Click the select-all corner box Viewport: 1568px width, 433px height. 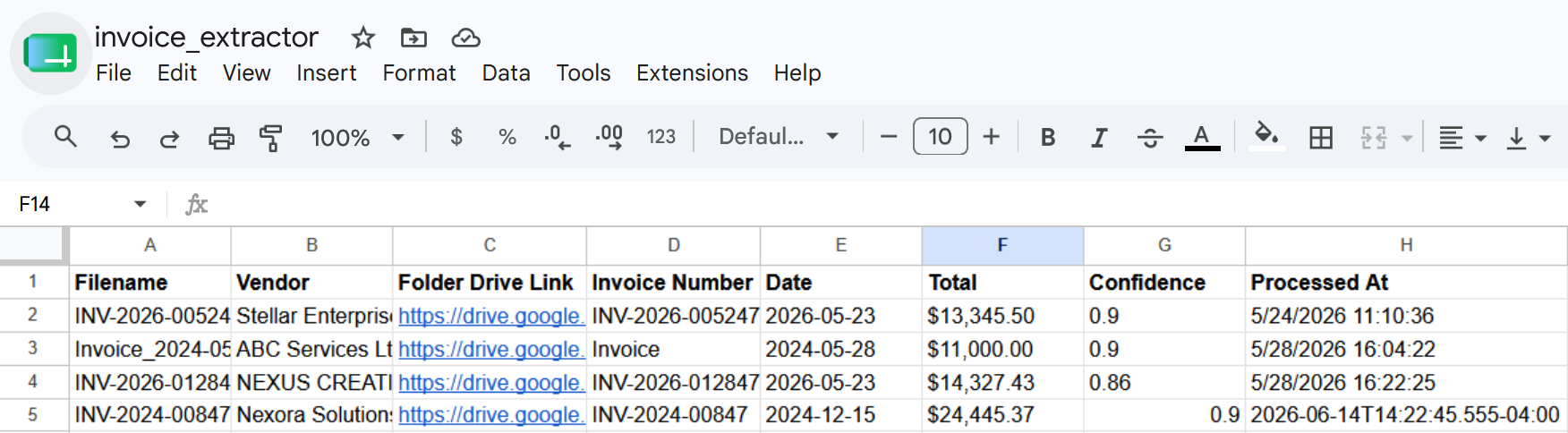click(x=33, y=244)
